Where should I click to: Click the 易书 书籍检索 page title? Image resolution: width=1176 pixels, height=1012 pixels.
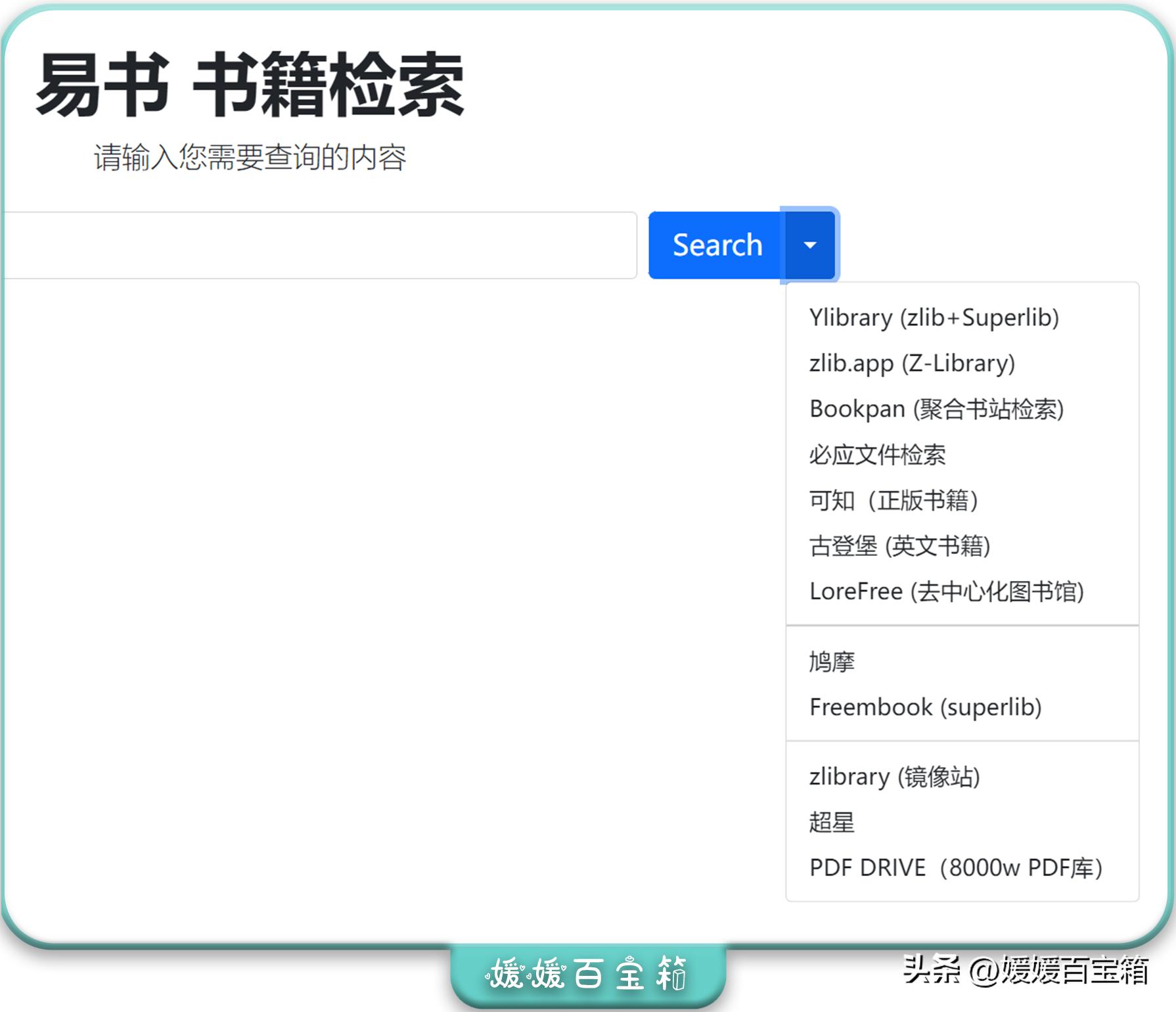point(250,86)
